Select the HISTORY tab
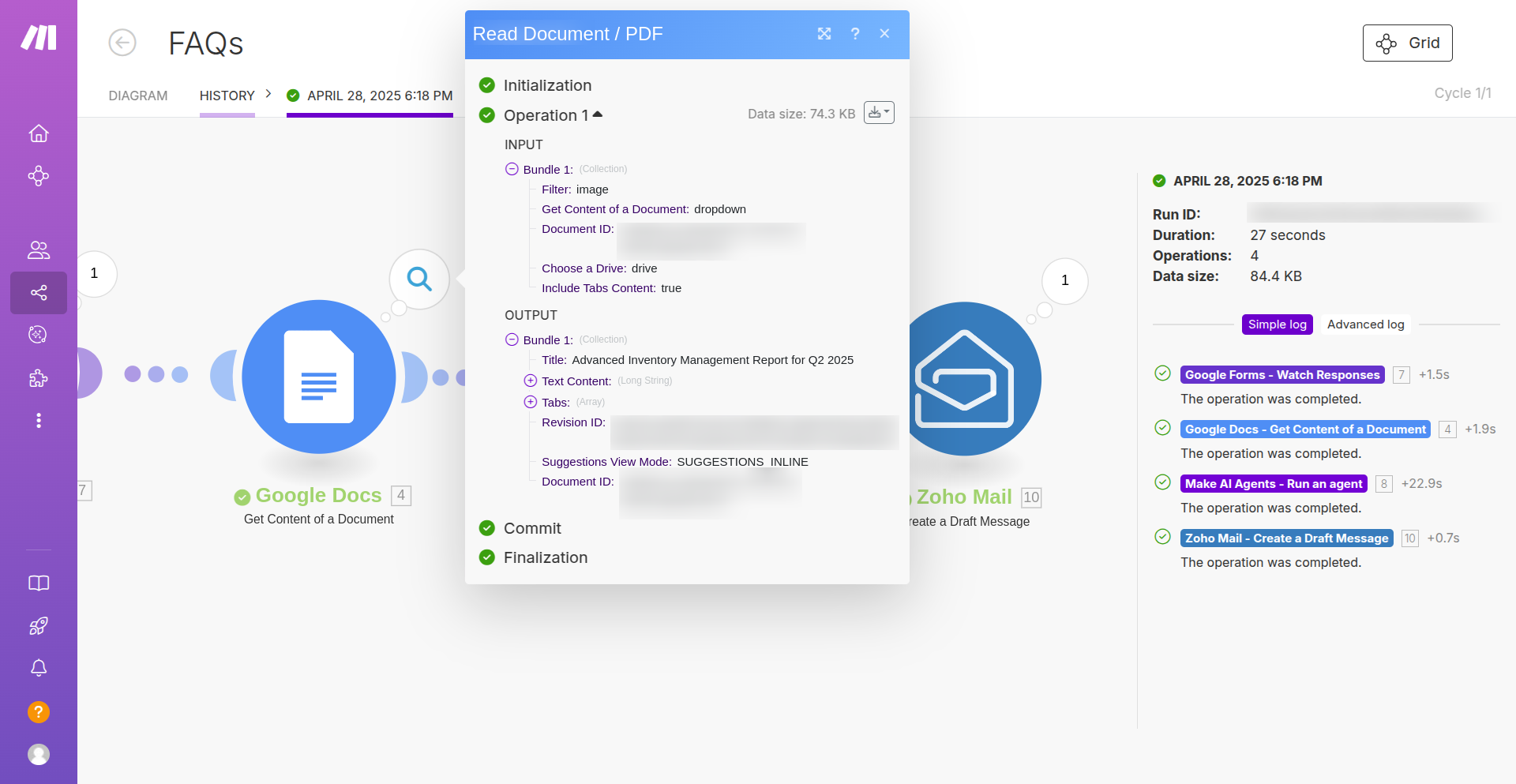This screenshot has width=1516, height=784. pos(227,96)
